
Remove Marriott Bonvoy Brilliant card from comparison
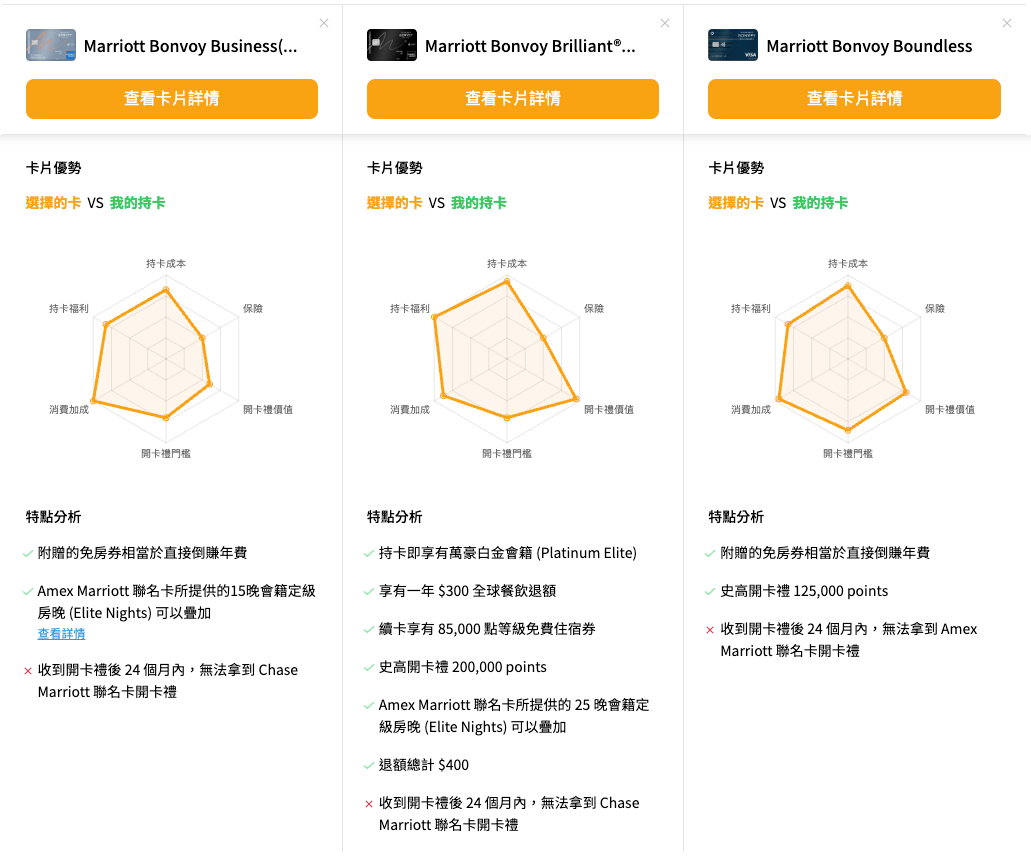pyautogui.click(x=665, y=23)
